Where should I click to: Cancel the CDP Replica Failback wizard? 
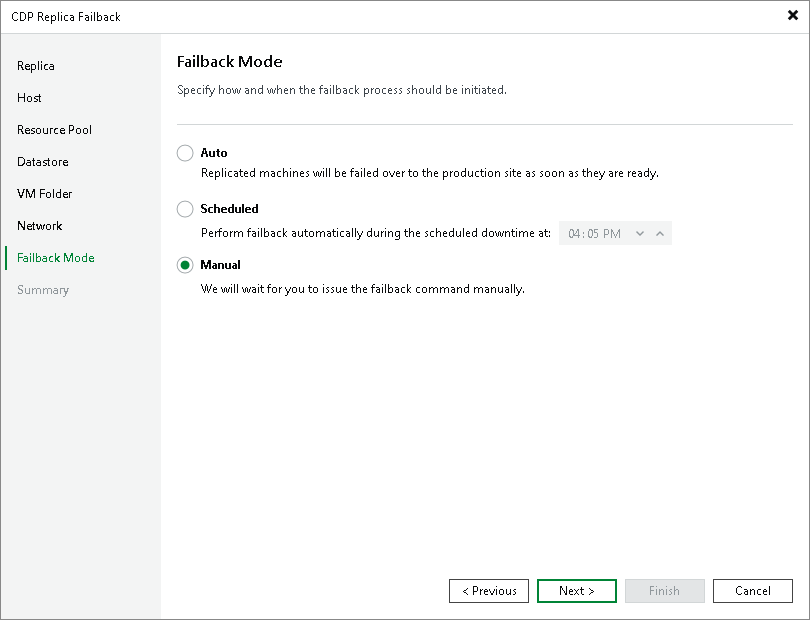click(752, 590)
